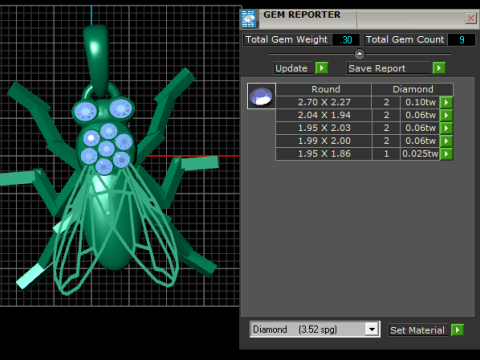The width and height of the screenshot is (480, 360).
Task: Click the Save Report button label
Action: pyautogui.click(x=388, y=68)
